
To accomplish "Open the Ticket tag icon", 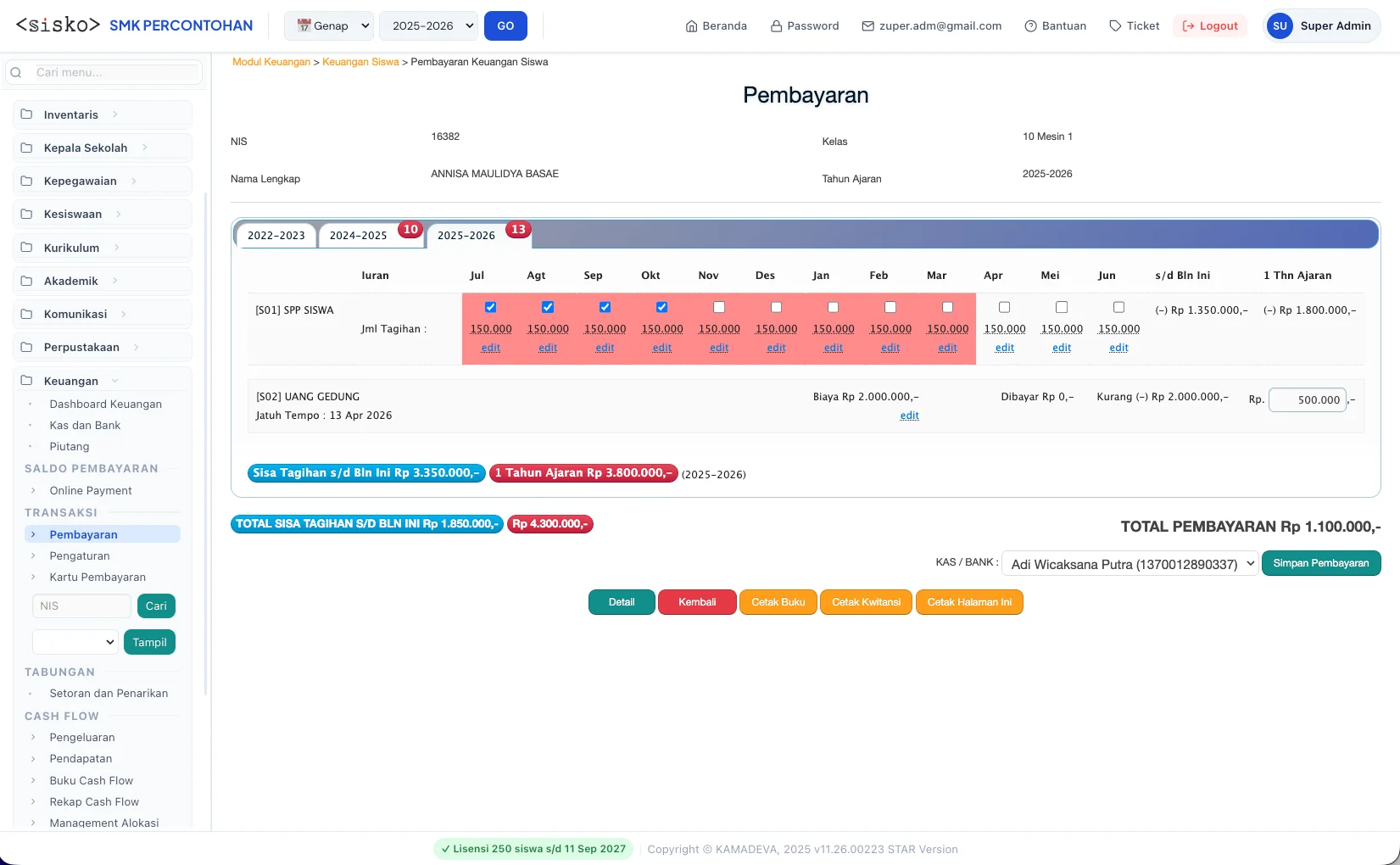I will pyautogui.click(x=1115, y=26).
